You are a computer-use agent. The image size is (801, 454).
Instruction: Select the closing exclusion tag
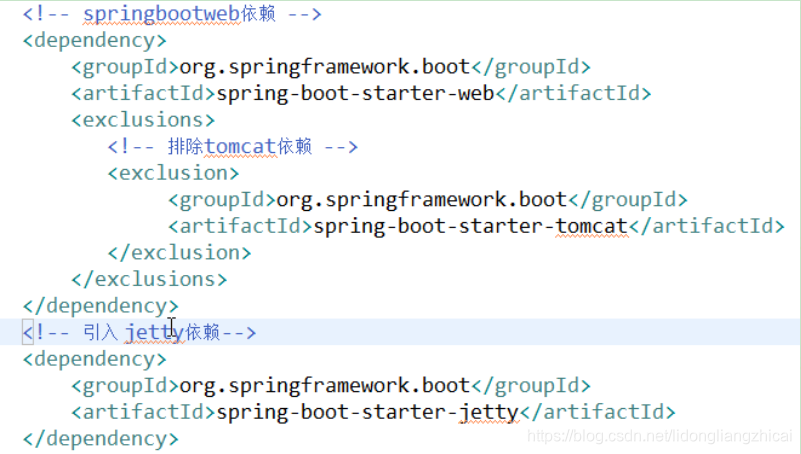point(179,253)
